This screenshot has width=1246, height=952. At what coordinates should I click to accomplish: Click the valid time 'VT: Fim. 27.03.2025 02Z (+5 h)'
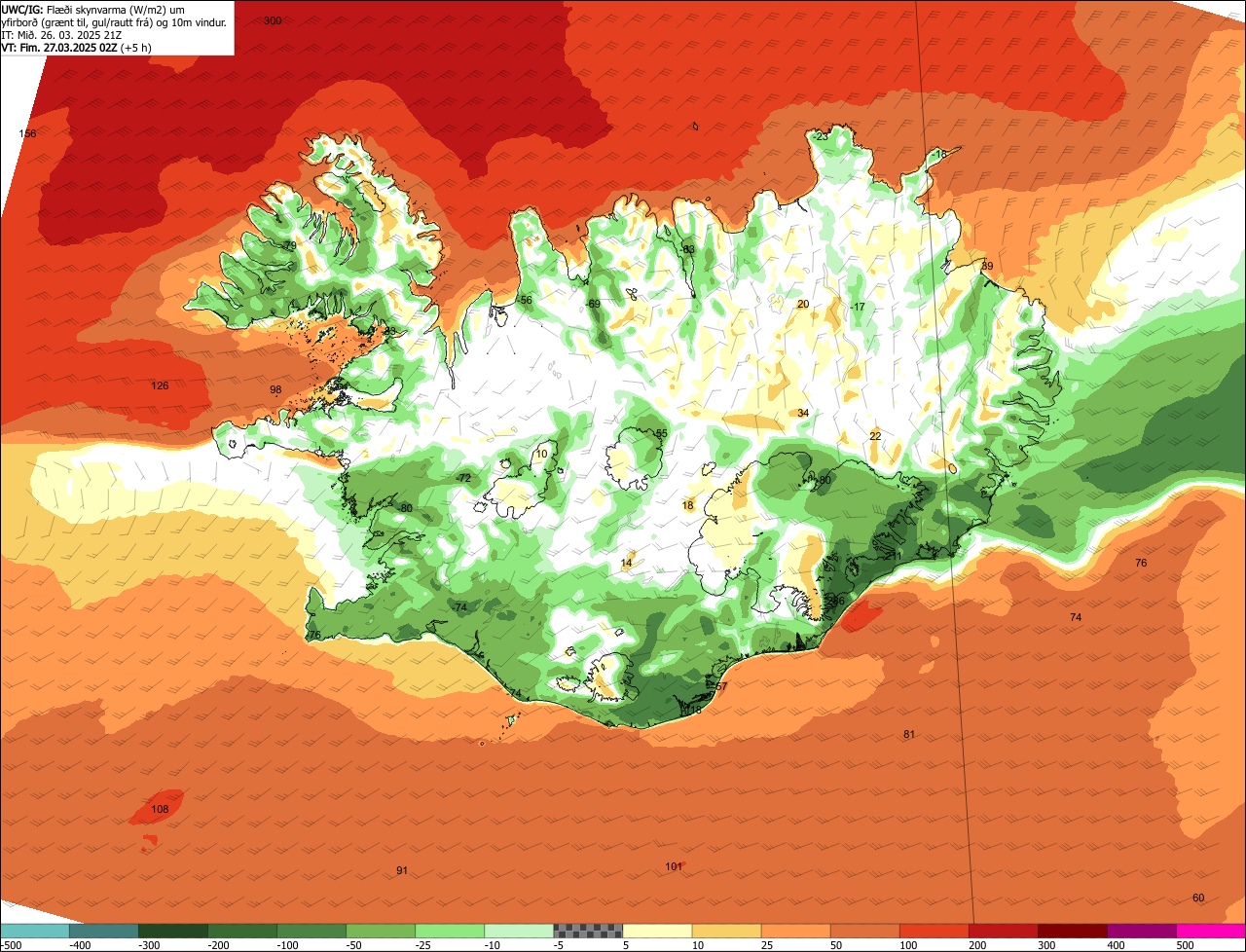76,47
